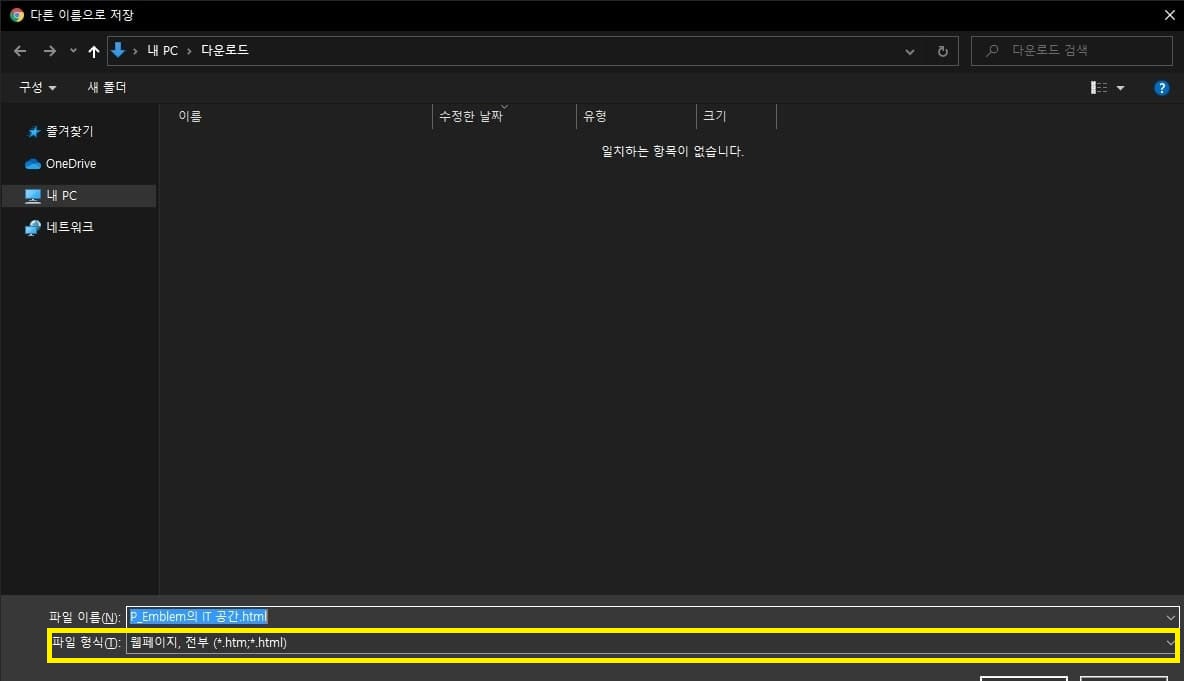Click the 새 폴더 button
The width and height of the screenshot is (1184, 681).
107,87
